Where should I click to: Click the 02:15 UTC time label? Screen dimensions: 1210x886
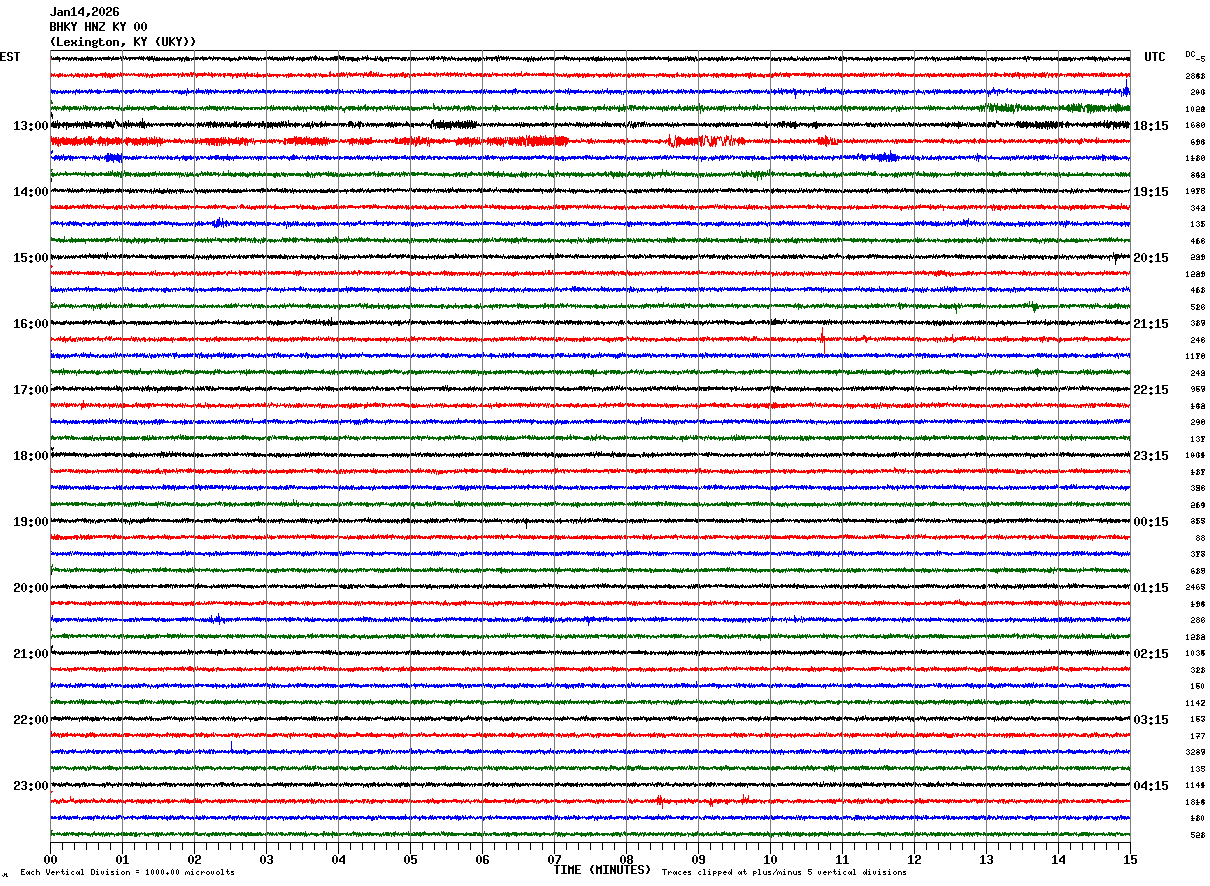tap(1151, 654)
